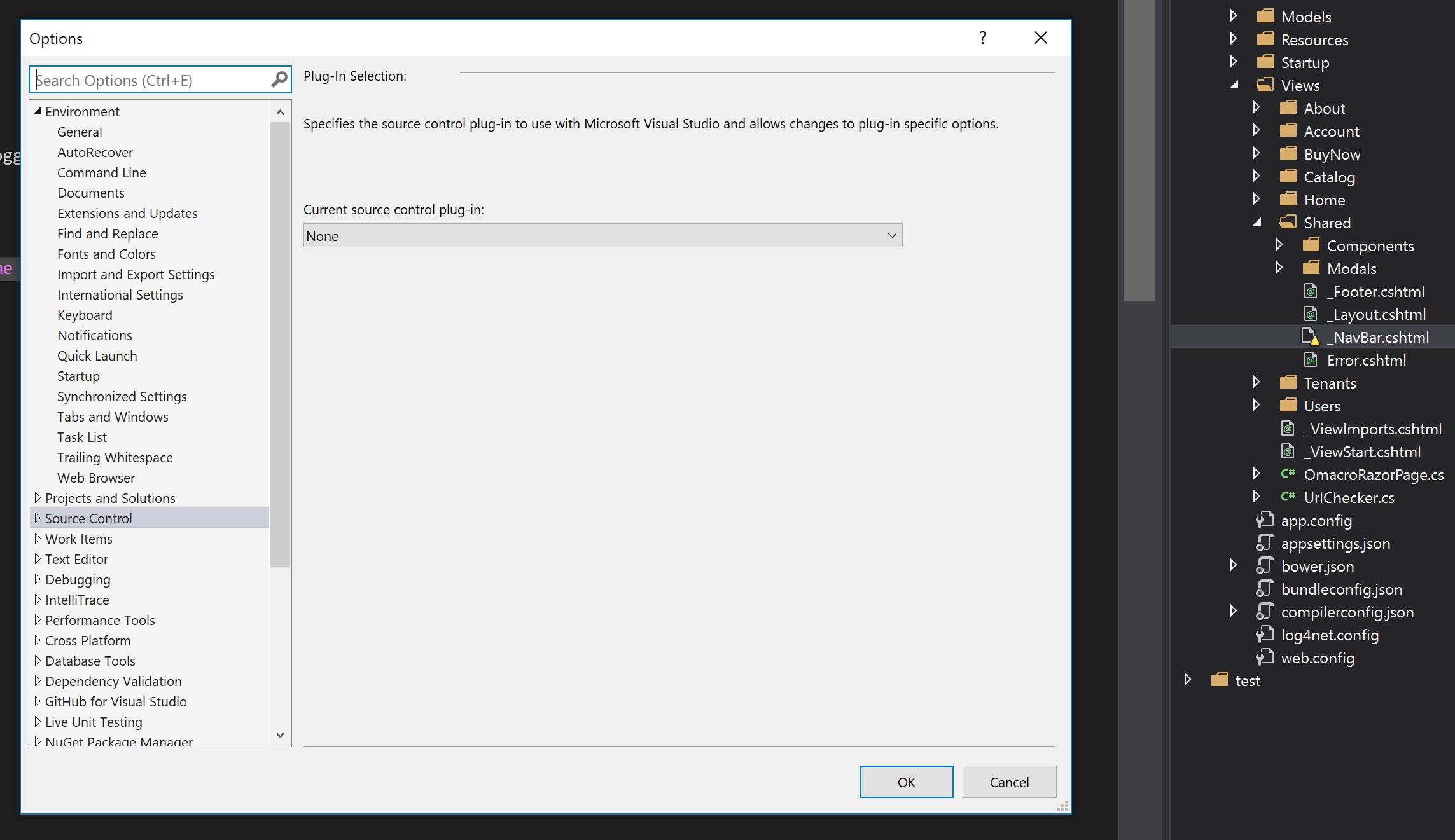
Task: Click the C# file icon of UrlChecker.cs
Action: pos(1288,497)
